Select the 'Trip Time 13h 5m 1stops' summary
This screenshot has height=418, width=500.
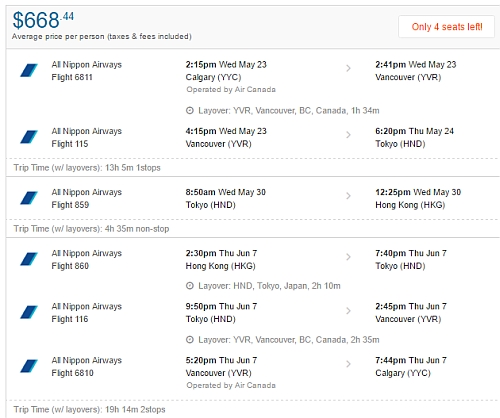[x=87, y=168]
